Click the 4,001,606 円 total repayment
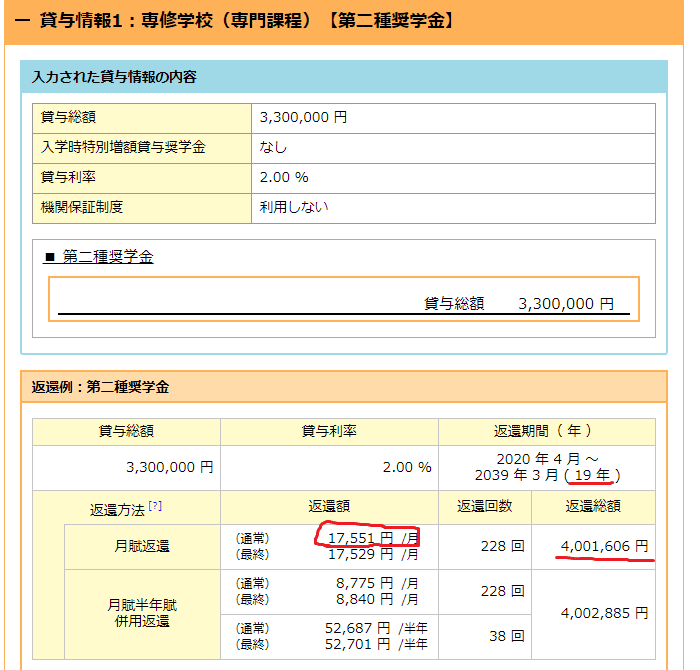The width and height of the screenshot is (700, 670). click(x=604, y=546)
